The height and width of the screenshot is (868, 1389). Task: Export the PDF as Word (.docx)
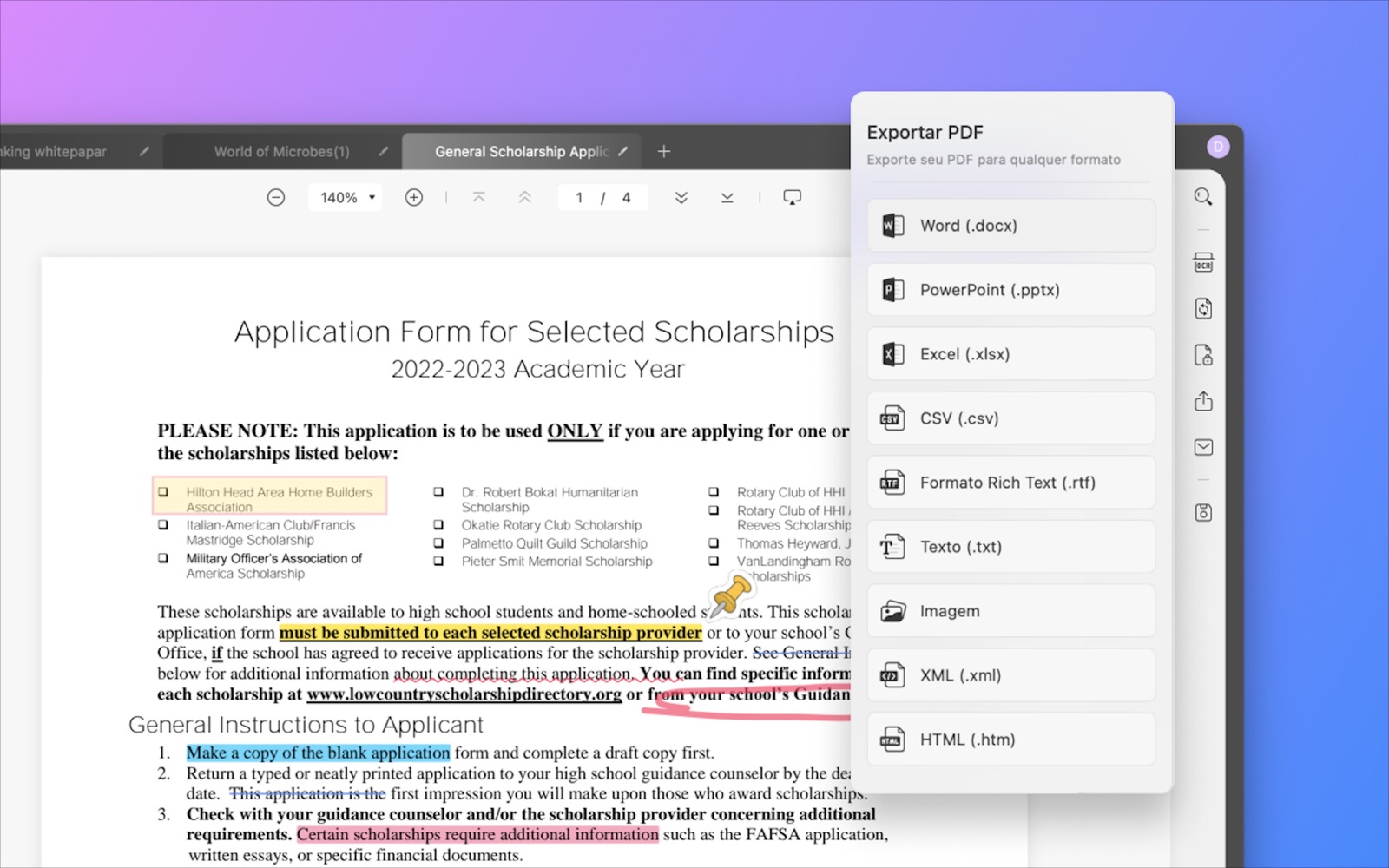pos(1011,226)
